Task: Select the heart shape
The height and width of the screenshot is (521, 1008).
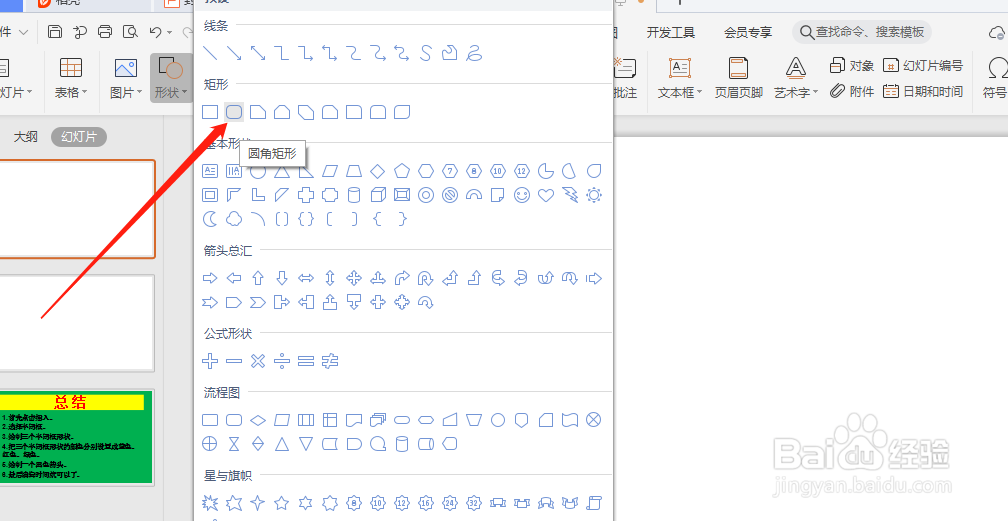Action: (x=546, y=195)
